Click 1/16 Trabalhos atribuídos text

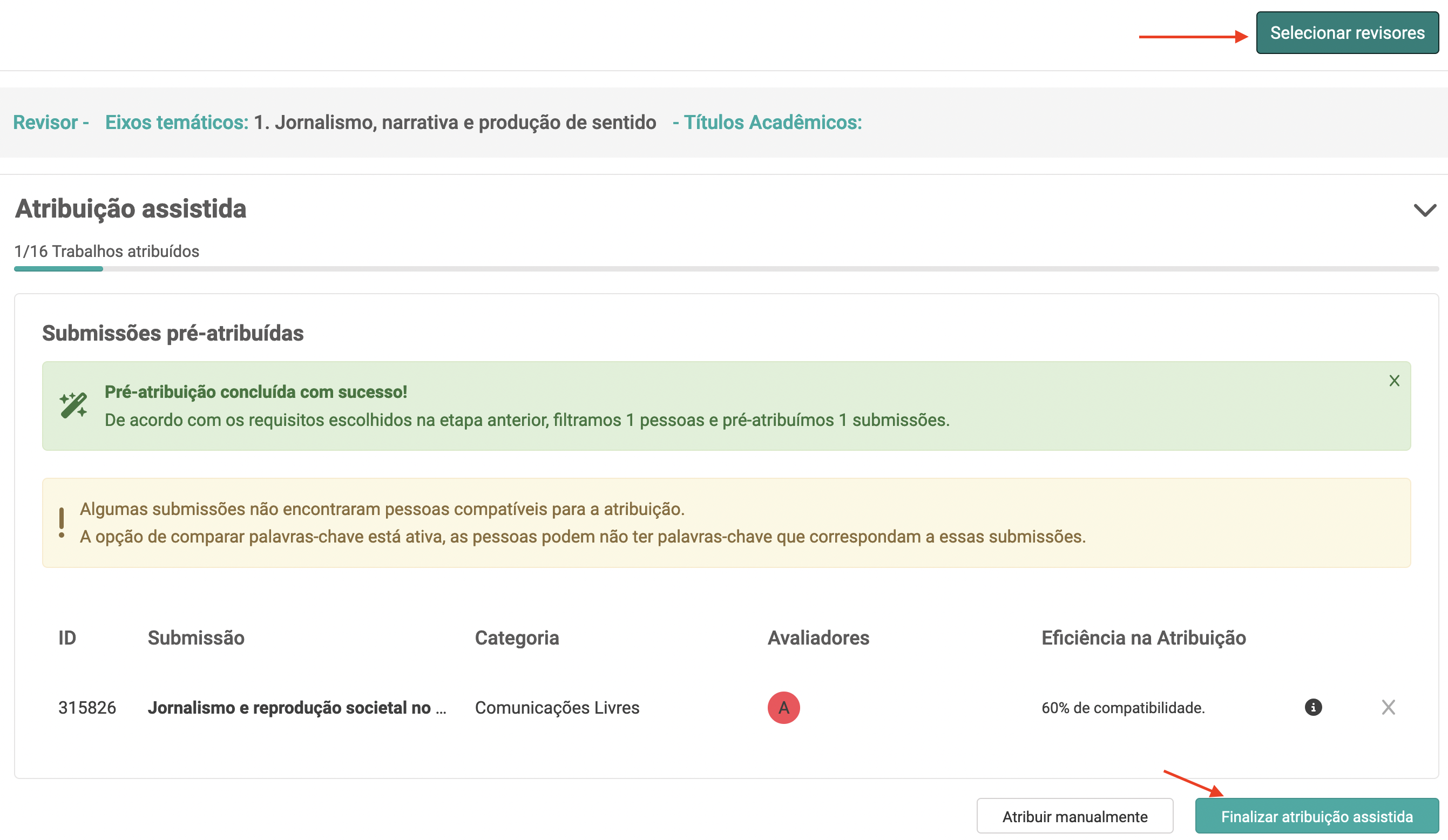pos(106,251)
